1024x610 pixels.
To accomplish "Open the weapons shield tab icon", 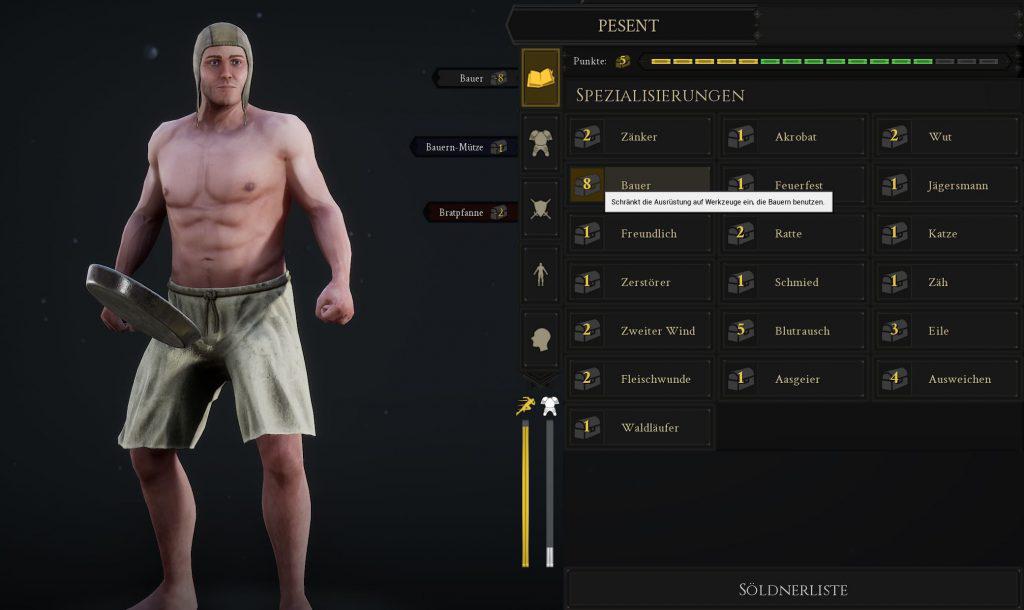I will click(x=541, y=209).
